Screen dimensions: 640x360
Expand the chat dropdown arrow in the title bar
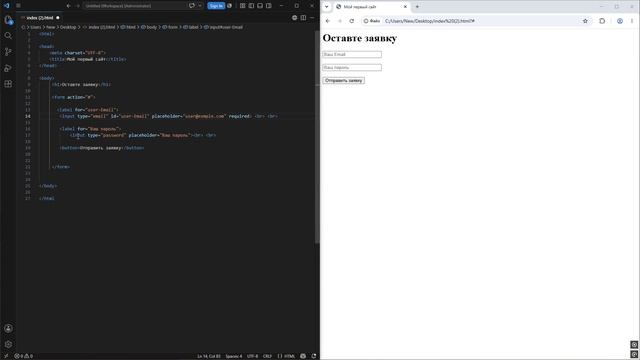point(200,6)
